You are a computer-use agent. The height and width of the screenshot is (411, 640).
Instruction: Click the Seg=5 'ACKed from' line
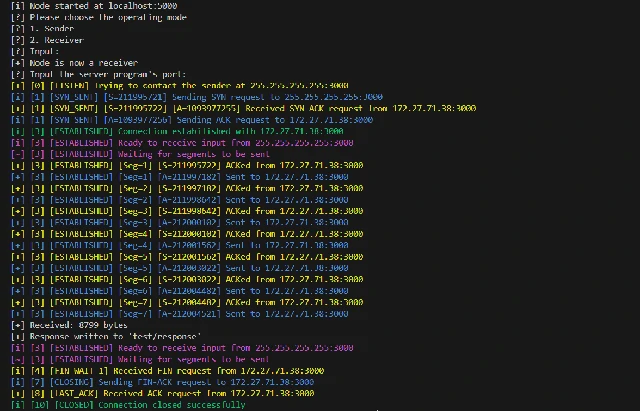[187, 257]
